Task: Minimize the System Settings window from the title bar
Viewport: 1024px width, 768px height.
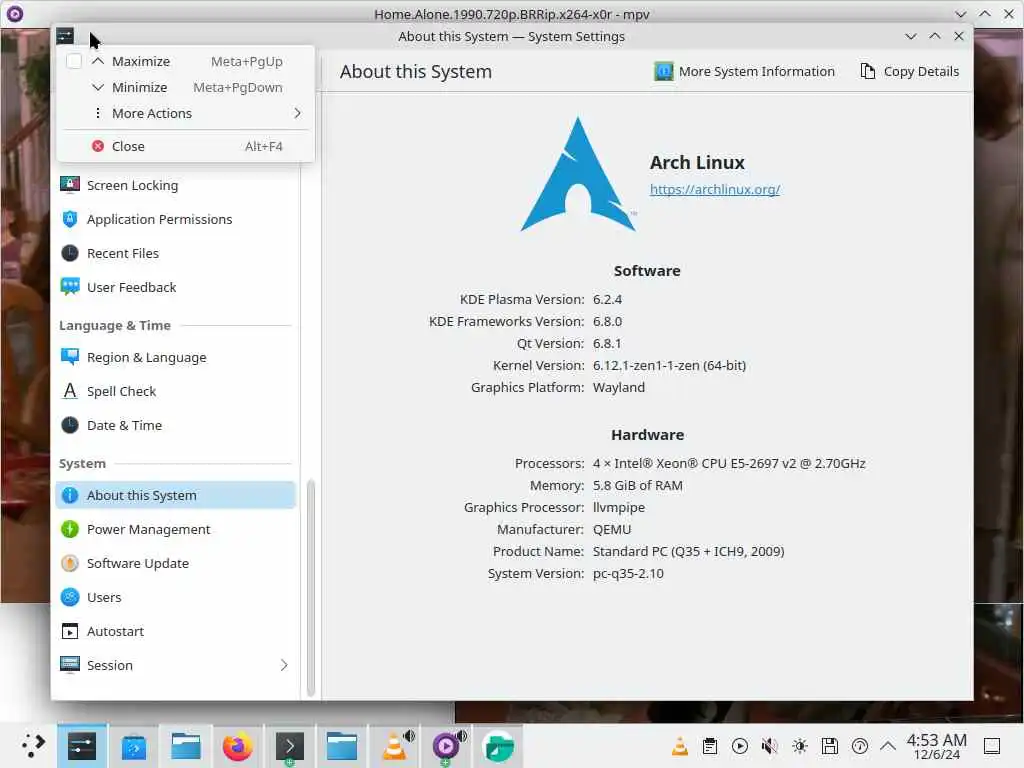Action: (x=910, y=36)
